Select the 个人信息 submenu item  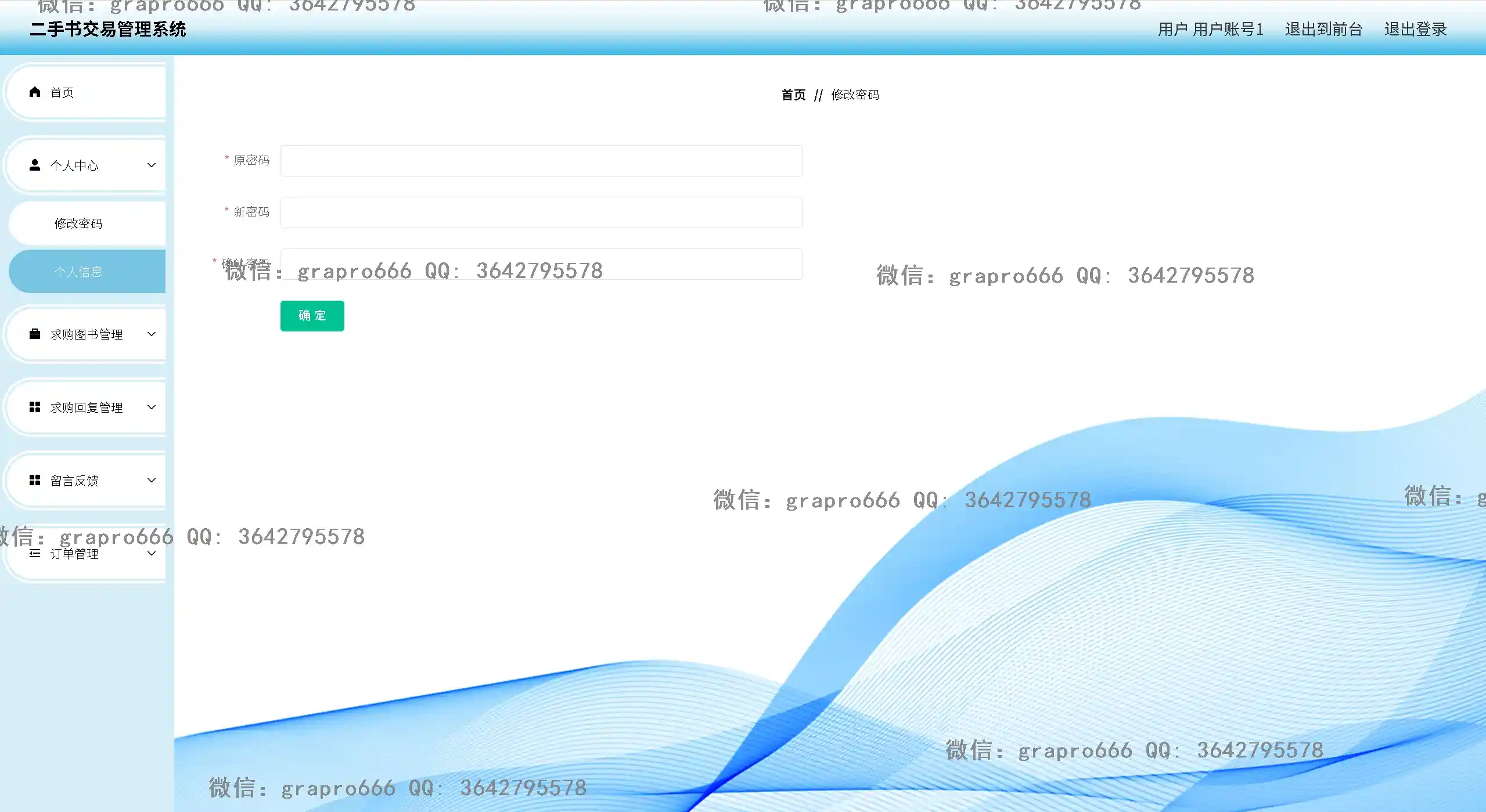pos(78,272)
